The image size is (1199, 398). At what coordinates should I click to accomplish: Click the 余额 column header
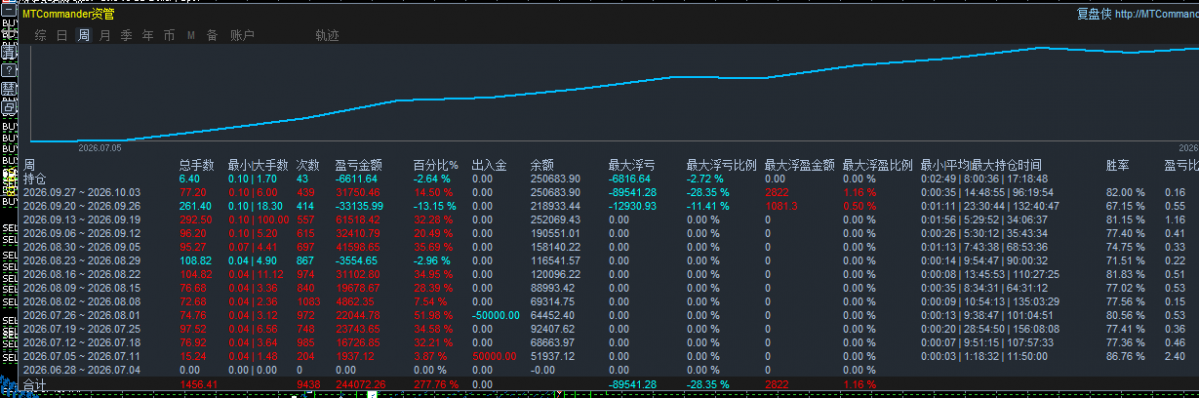click(x=542, y=165)
